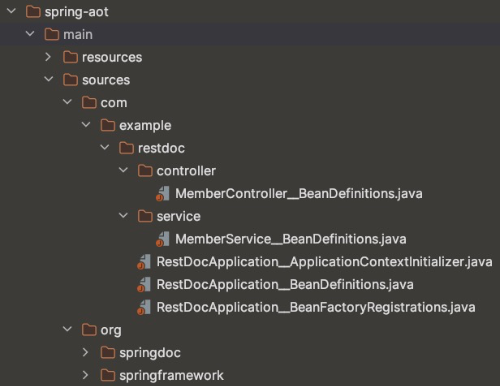Expand the resources folder chevron
Screen dimensions: 500x386
coord(48,57)
